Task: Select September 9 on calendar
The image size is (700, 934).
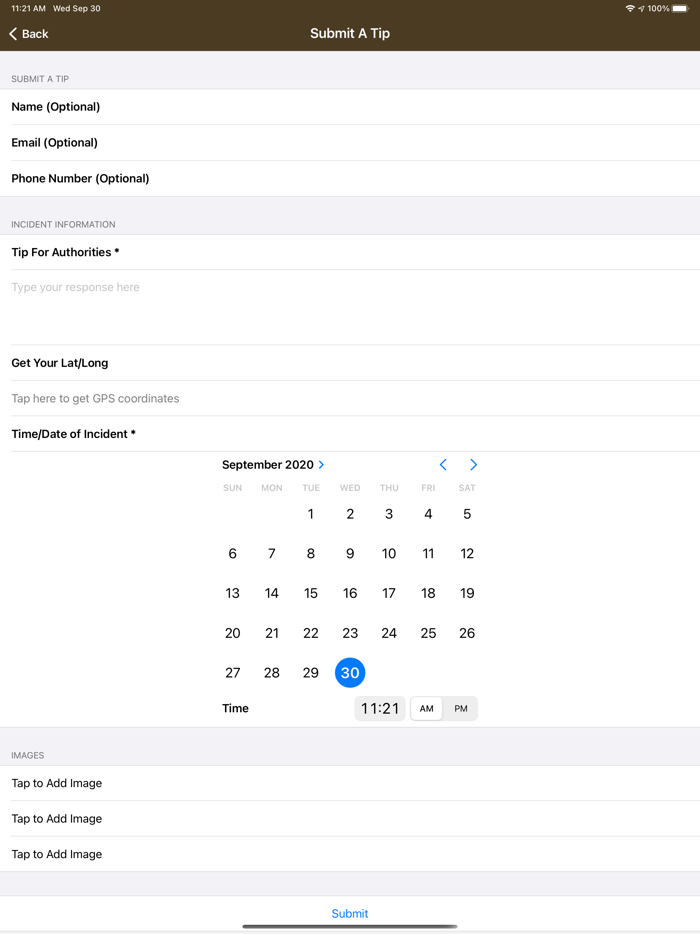Action: click(350, 553)
